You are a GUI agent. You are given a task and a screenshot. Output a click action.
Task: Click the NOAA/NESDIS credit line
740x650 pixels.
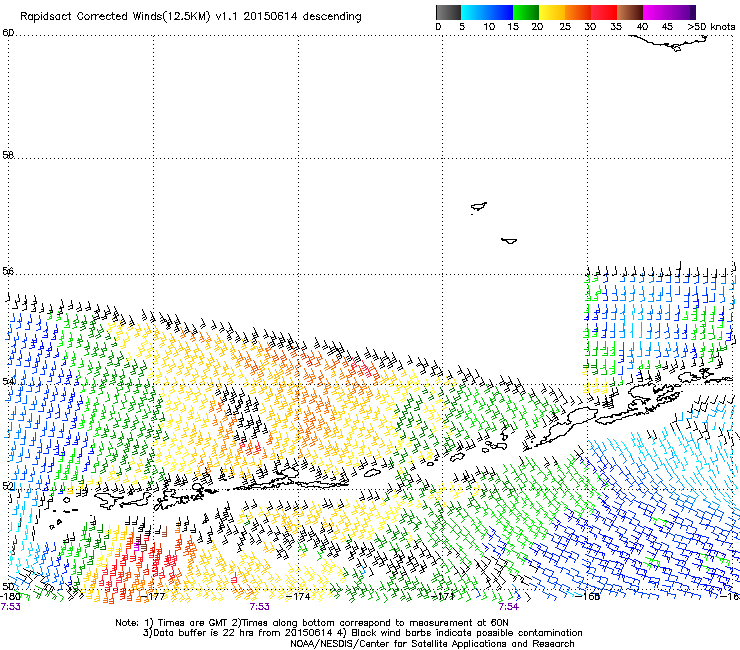[x=432, y=644]
